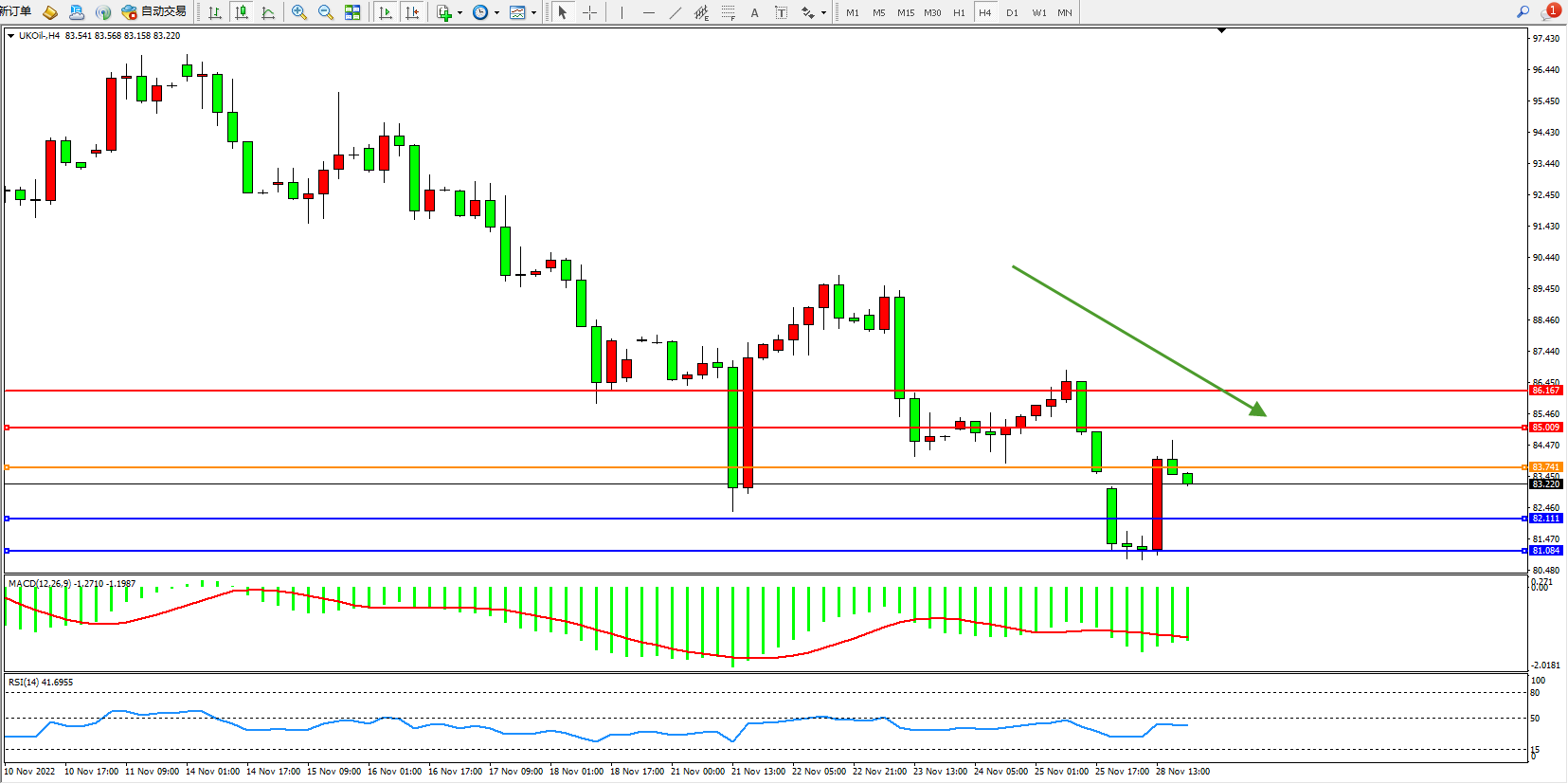
Task: Open the indicators list dropdown arrow
Action: click(x=460, y=13)
